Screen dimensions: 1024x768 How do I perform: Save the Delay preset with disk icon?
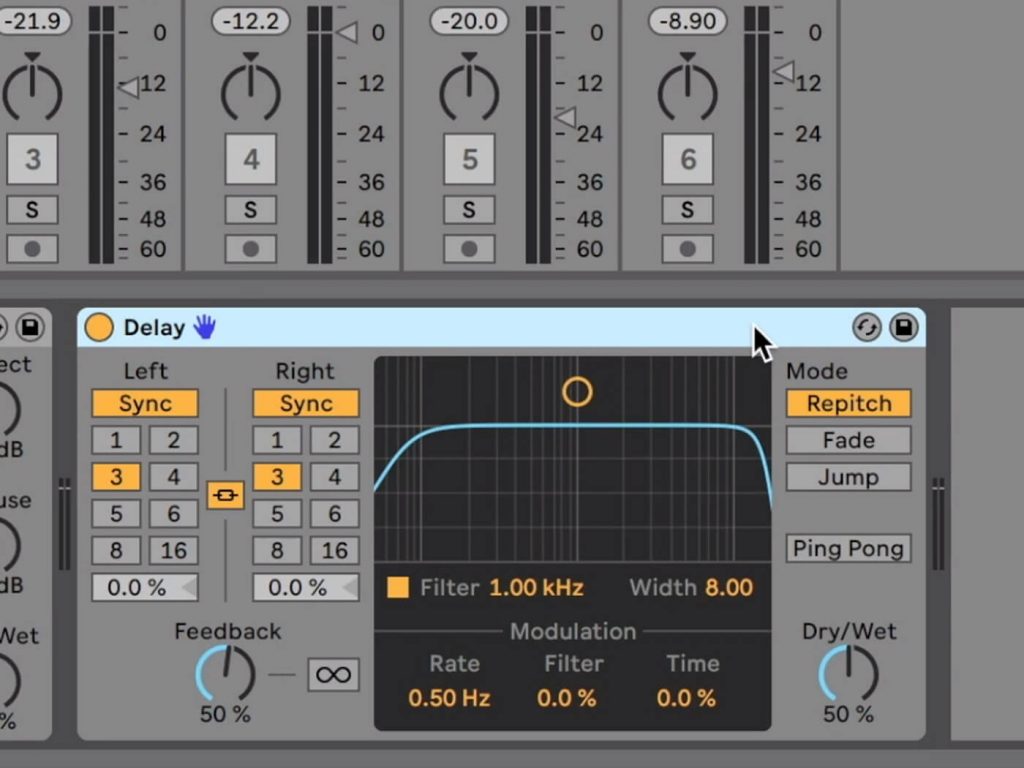coord(904,327)
